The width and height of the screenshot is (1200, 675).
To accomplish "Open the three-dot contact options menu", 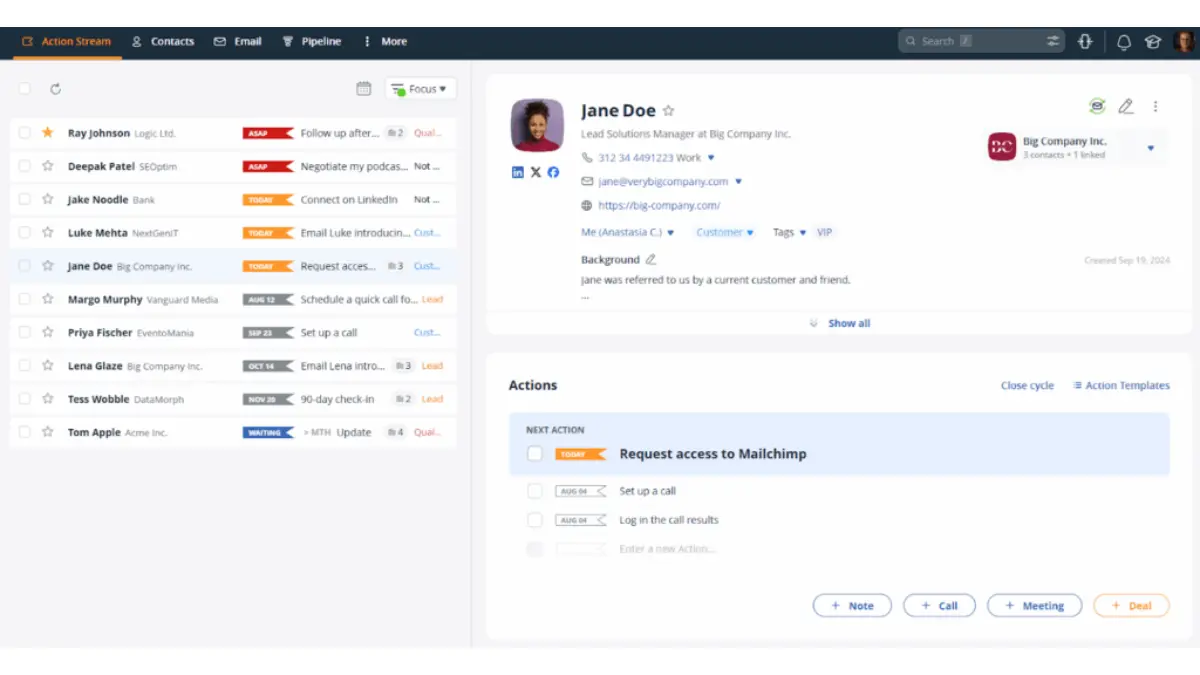I will [x=1156, y=105].
